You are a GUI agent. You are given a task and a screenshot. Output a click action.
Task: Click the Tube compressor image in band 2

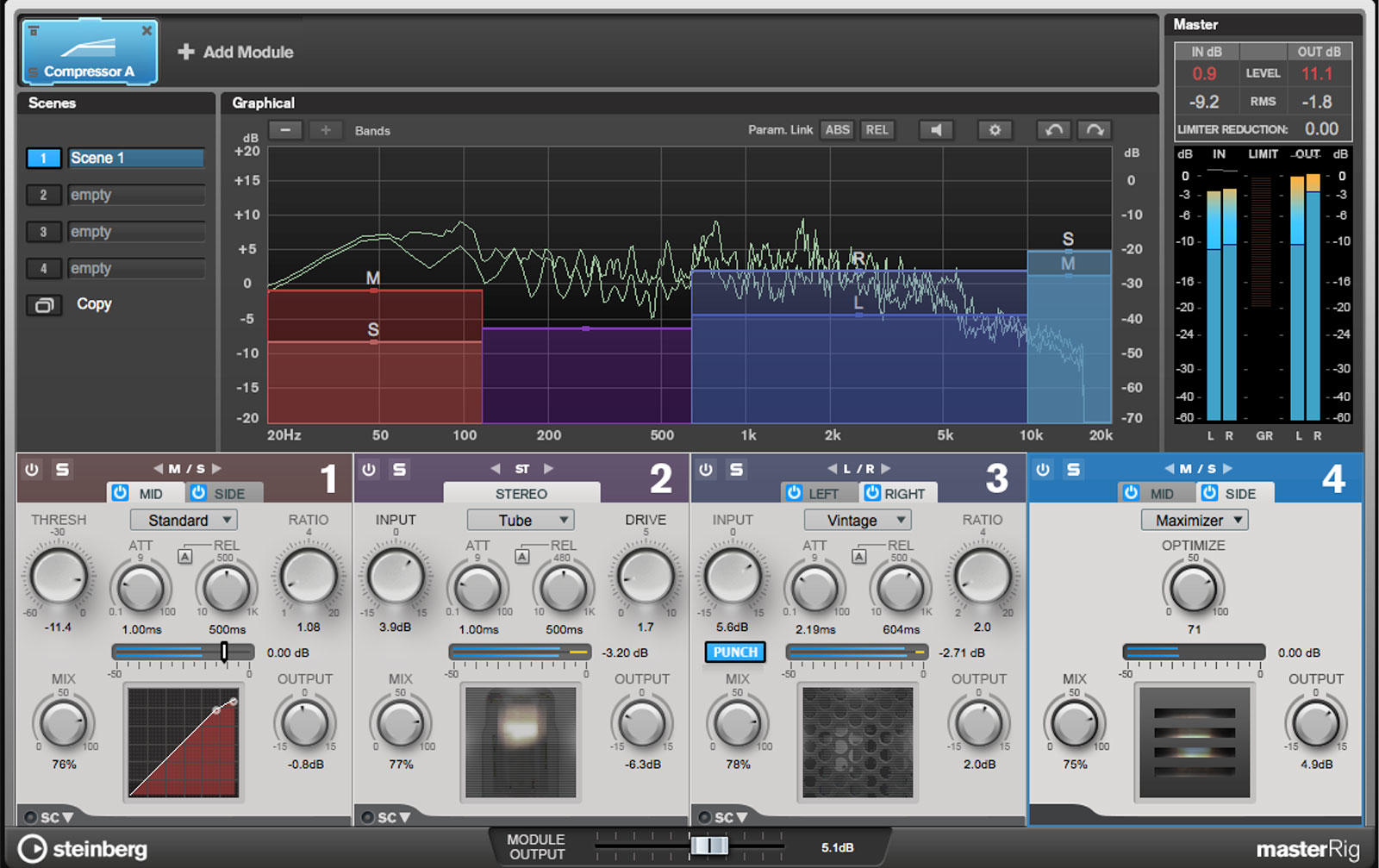pos(520,741)
